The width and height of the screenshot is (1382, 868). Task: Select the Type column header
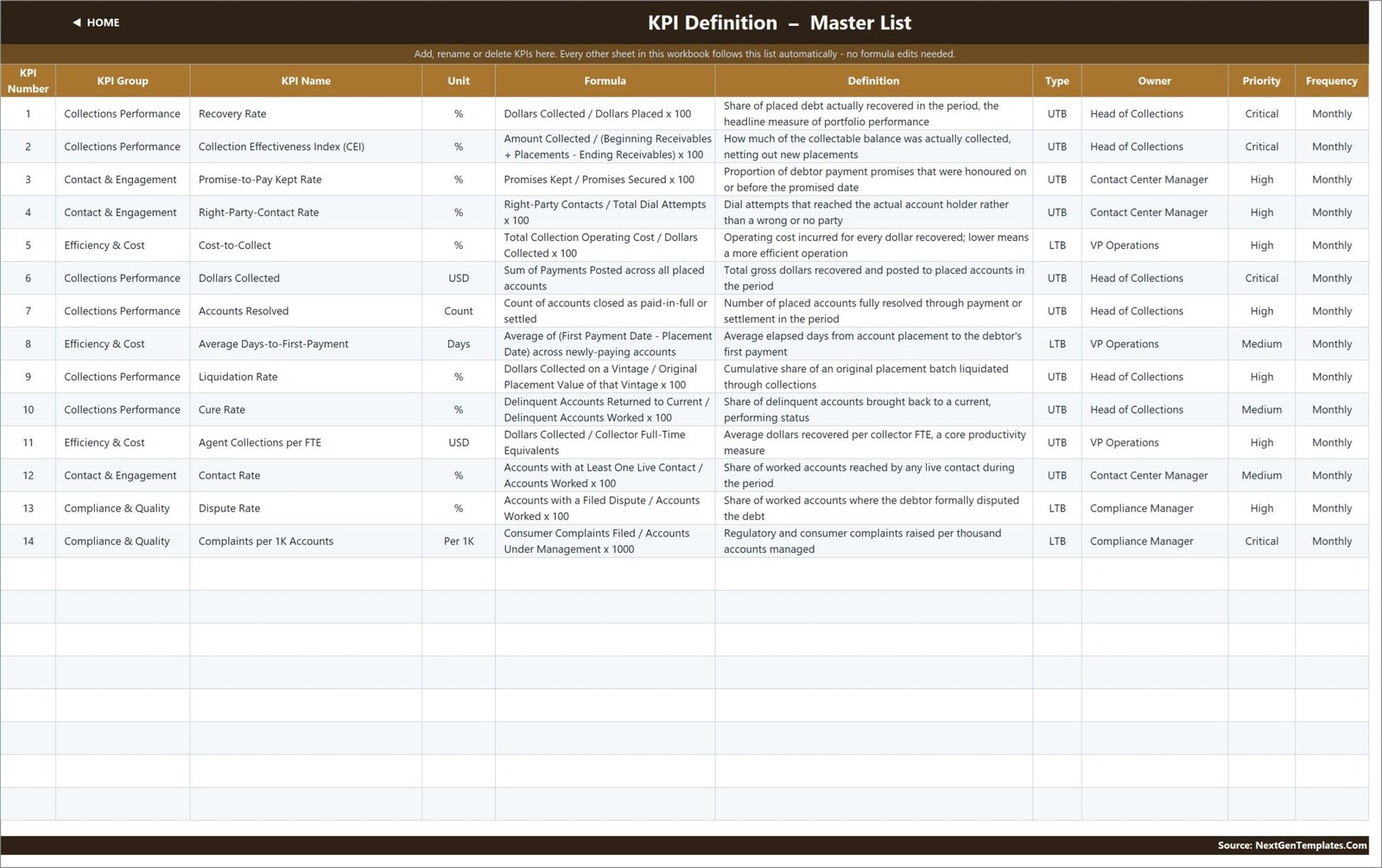(x=1057, y=80)
